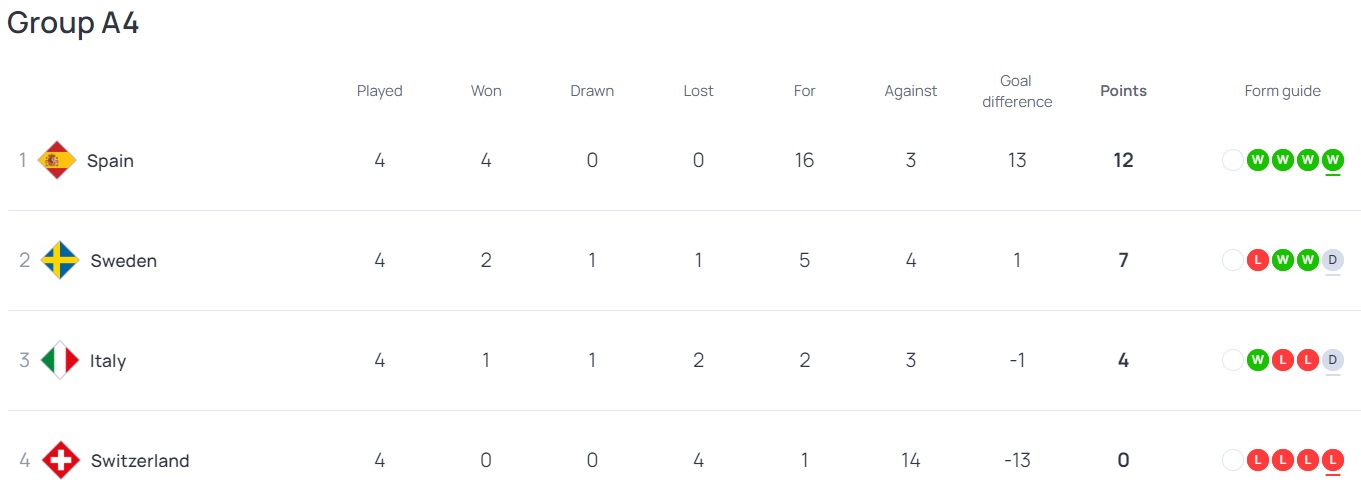Open the Switzerland team link
Viewport: 1361px width, 497px height.
point(140,460)
